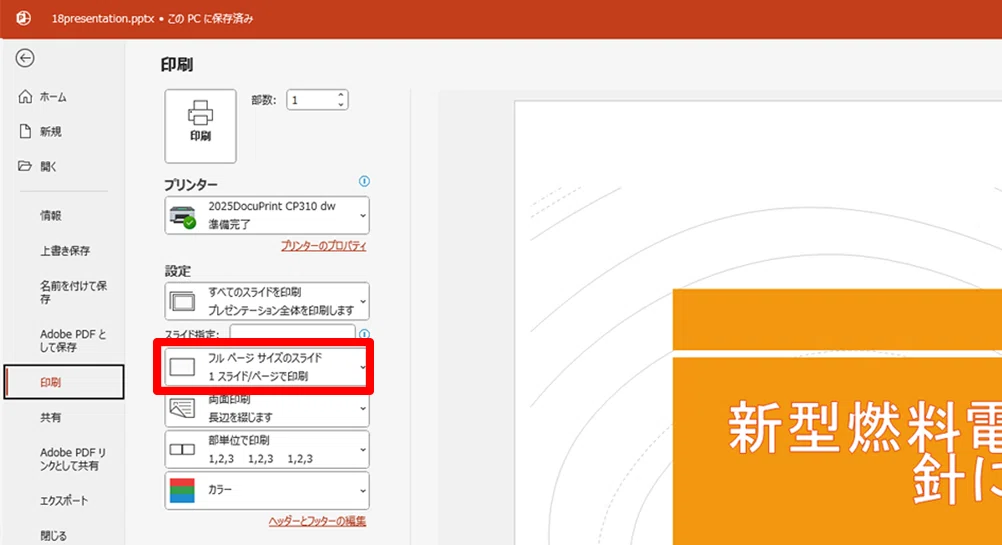Click the red-green-blue カラー icon
Screen dimensions: 1002x545
pyautogui.click(x=182, y=490)
